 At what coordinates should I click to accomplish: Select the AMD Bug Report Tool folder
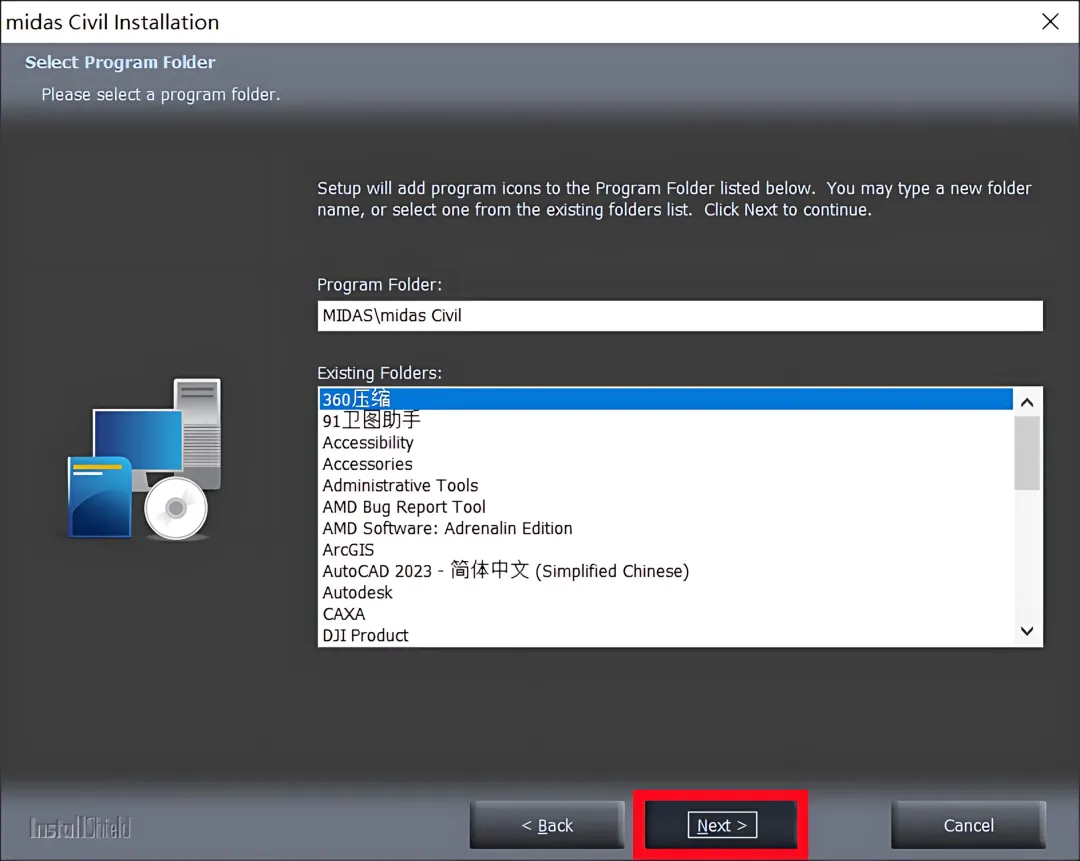click(665, 506)
